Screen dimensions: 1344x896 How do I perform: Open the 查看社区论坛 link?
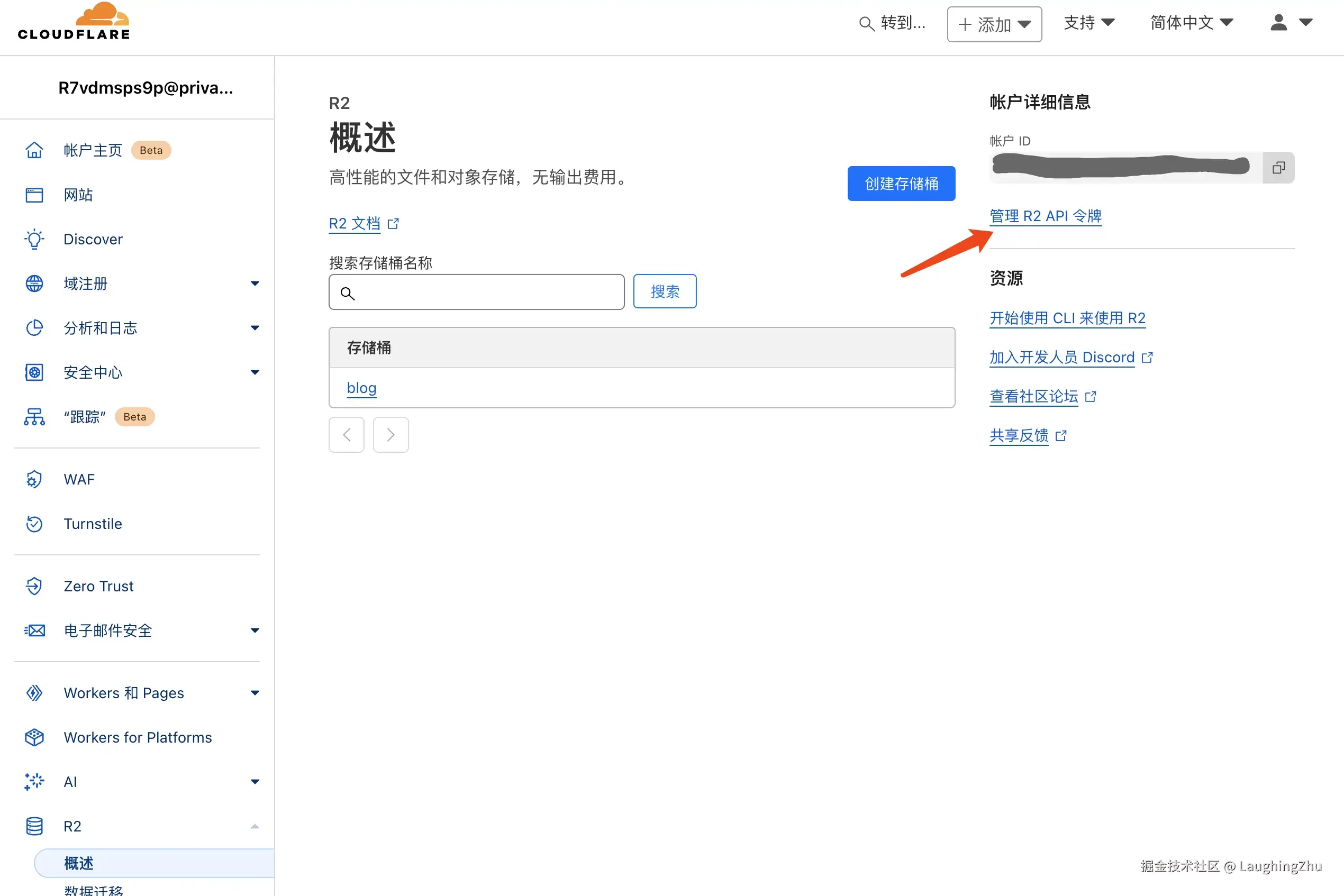[1033, 397]
